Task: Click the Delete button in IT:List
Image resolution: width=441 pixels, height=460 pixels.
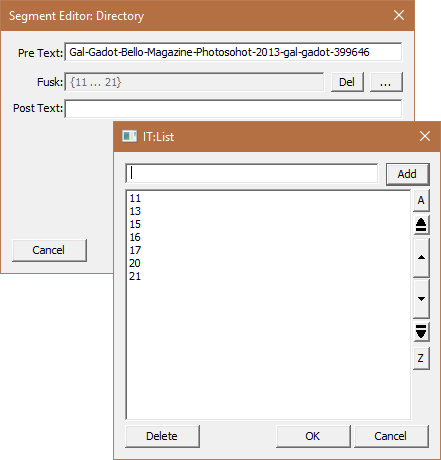Action: click(x=162, y=436)
